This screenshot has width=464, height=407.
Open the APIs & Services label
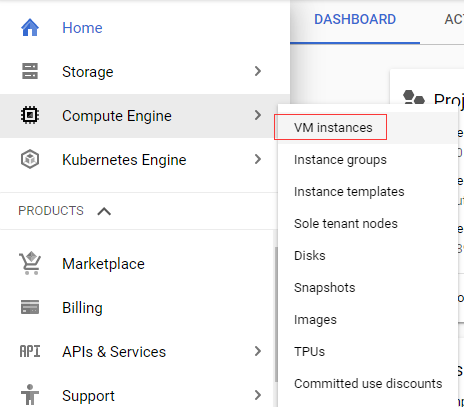[x=114, y=352]
